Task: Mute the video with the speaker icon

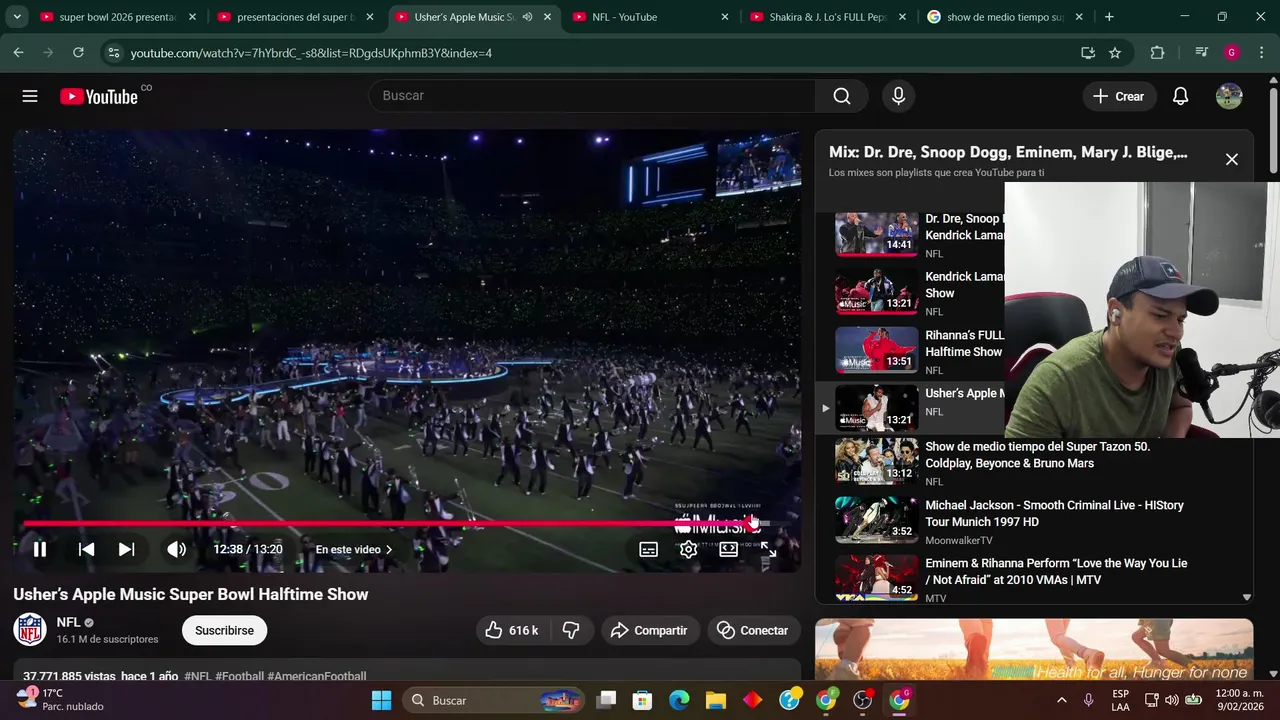Action: (x=177, y=549)
